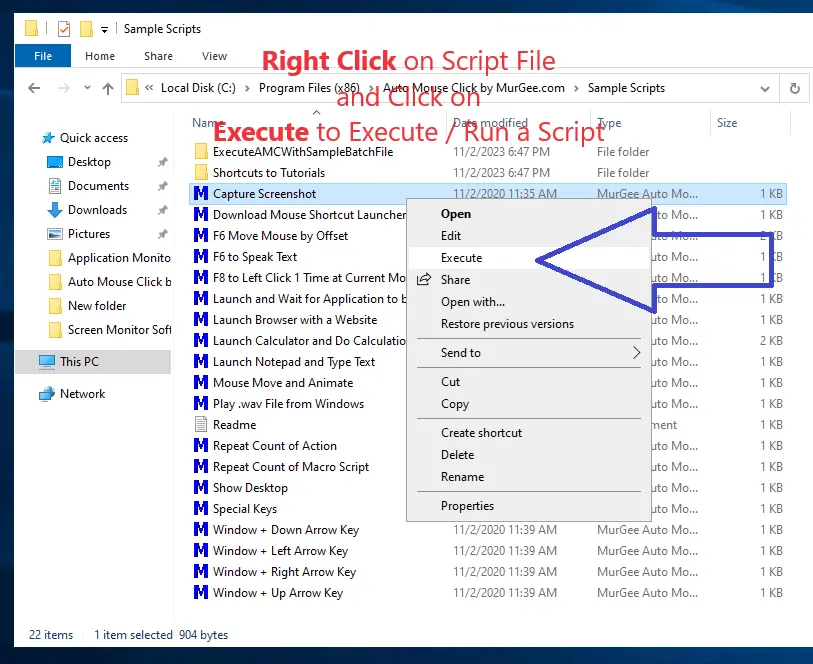Click the Properties checkmark icon in title bar
The width and height of the screenshot is (813, 664).
click(x=64, y=29)
